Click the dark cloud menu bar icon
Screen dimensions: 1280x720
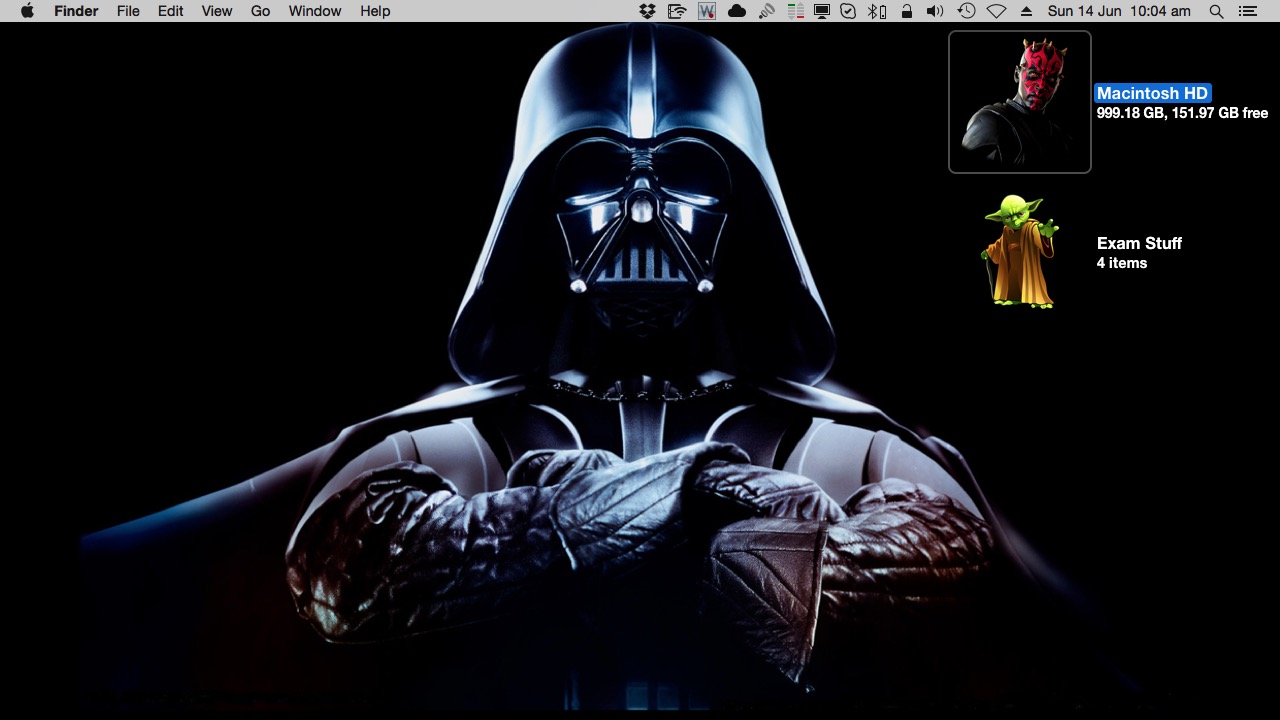click(x=737, y=11)
